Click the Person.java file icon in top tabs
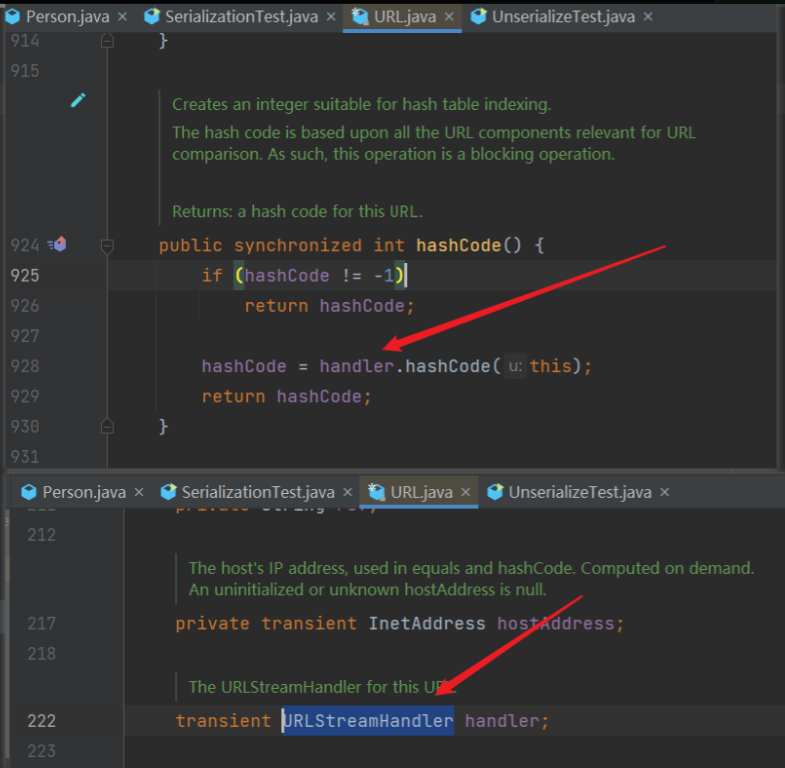The image size is (785, 768). pos(13,17)
